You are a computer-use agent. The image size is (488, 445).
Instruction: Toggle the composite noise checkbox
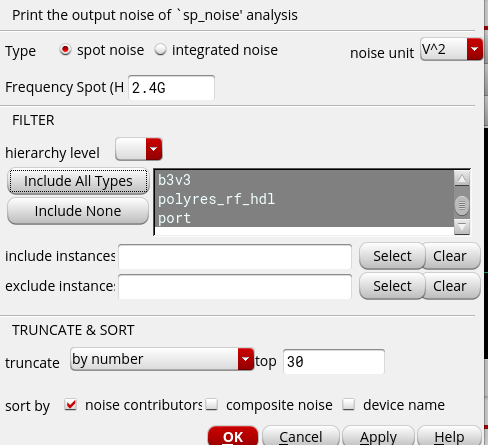212,404
